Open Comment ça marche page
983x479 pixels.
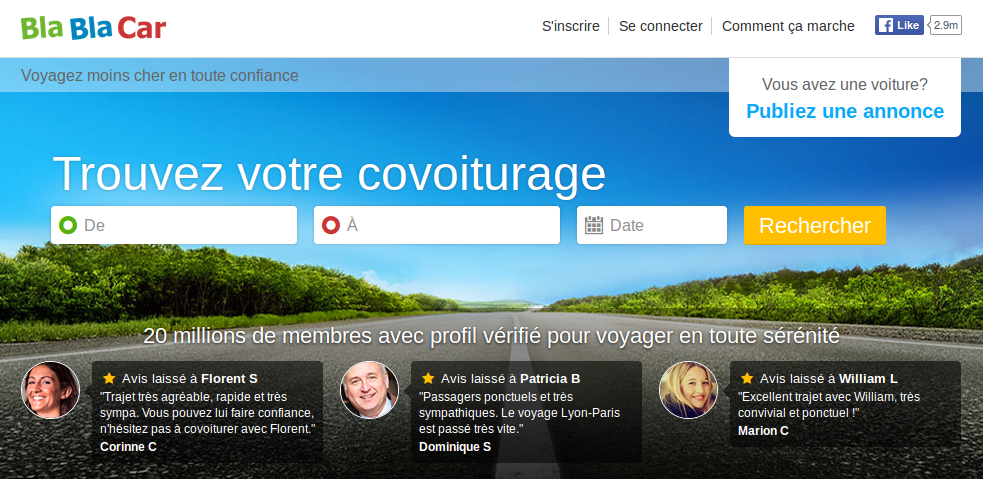(788, 26)
